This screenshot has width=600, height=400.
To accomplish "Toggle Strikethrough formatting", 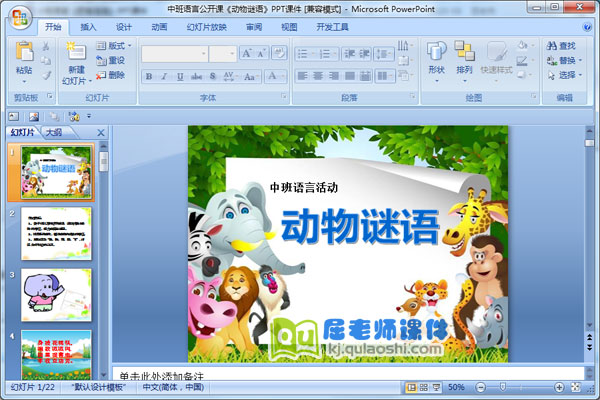I will point(197,76).
